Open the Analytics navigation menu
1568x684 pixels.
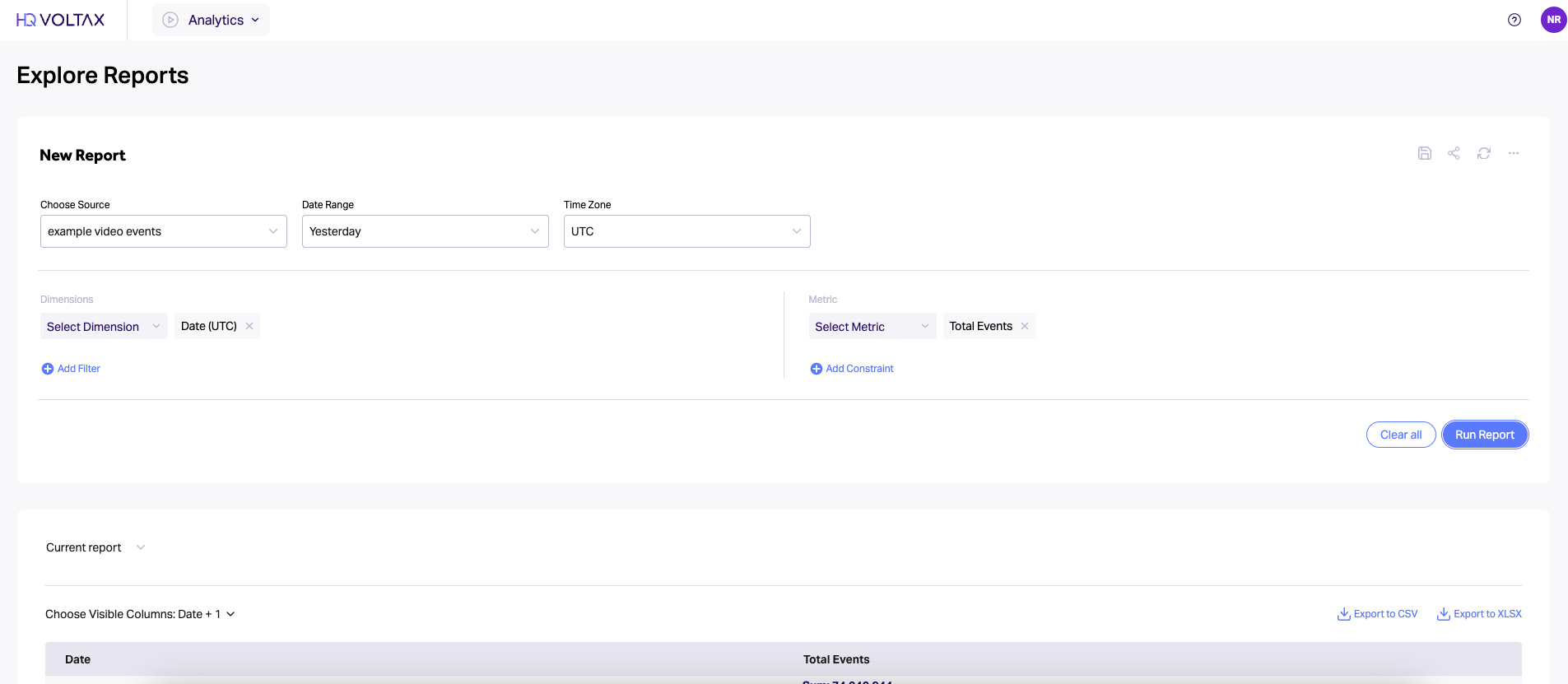pyautogui.click(x=211, y=20)
